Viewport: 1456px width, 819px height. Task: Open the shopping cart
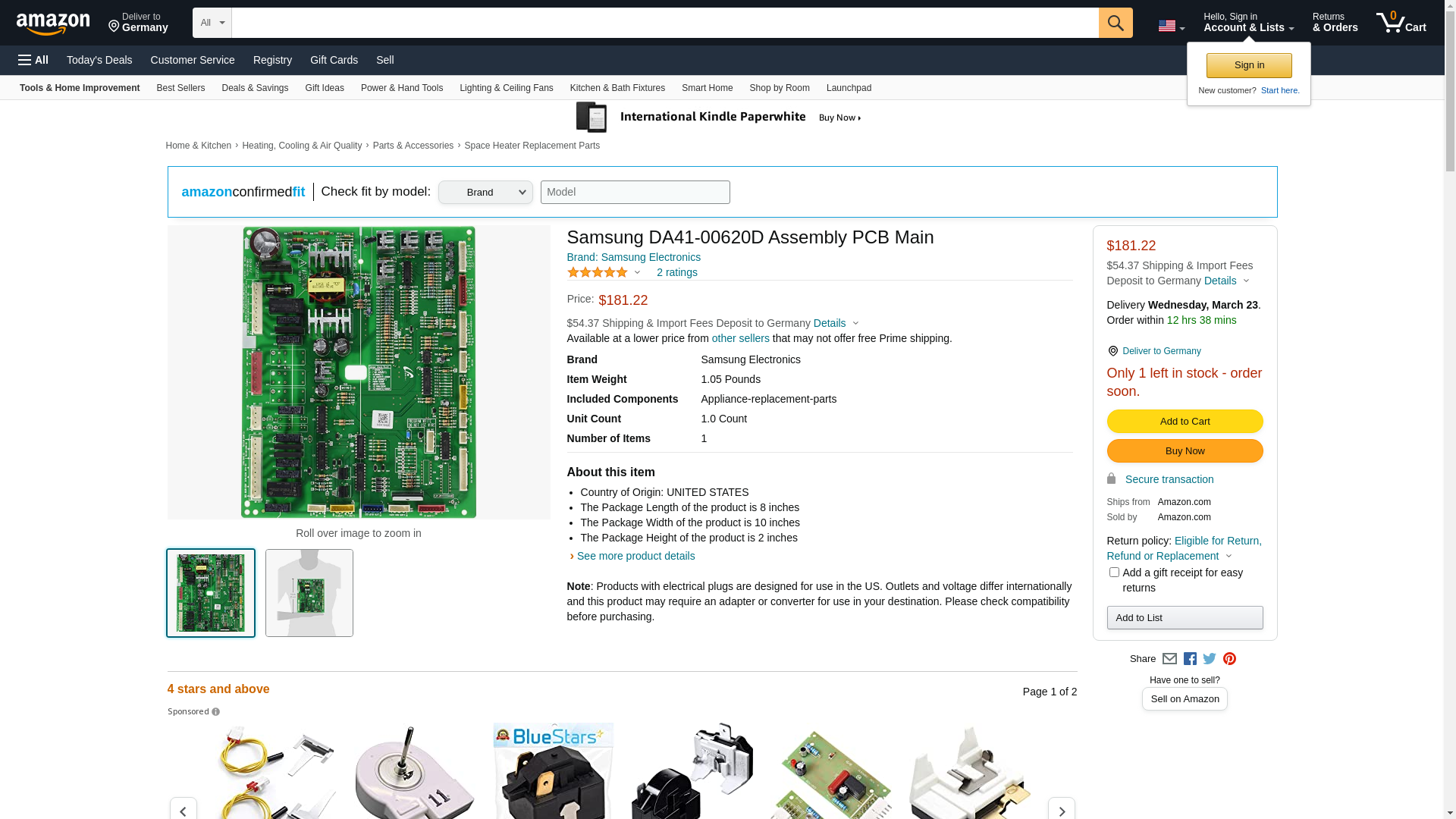pos(1401,23)
